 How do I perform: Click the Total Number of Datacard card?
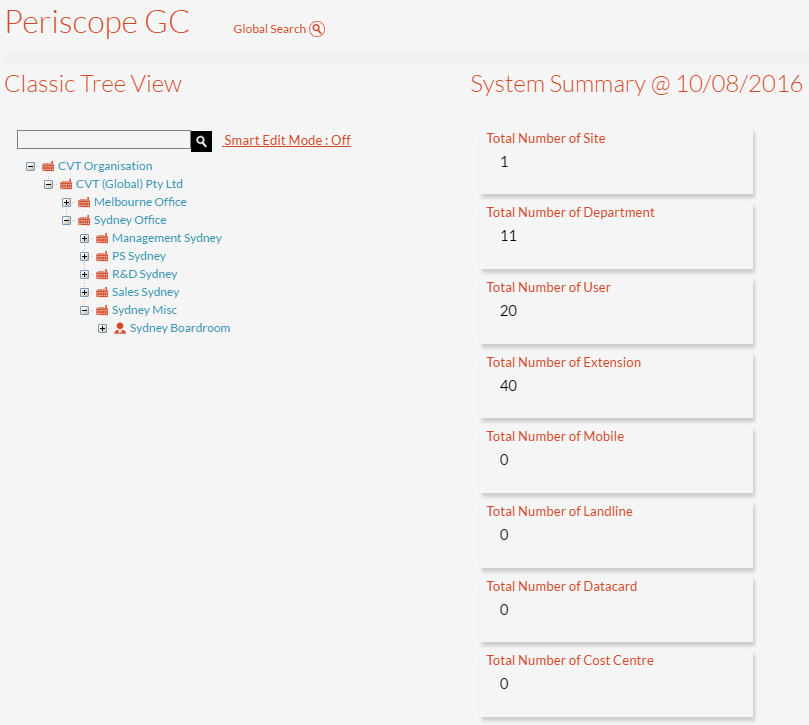tap(617, 609)
